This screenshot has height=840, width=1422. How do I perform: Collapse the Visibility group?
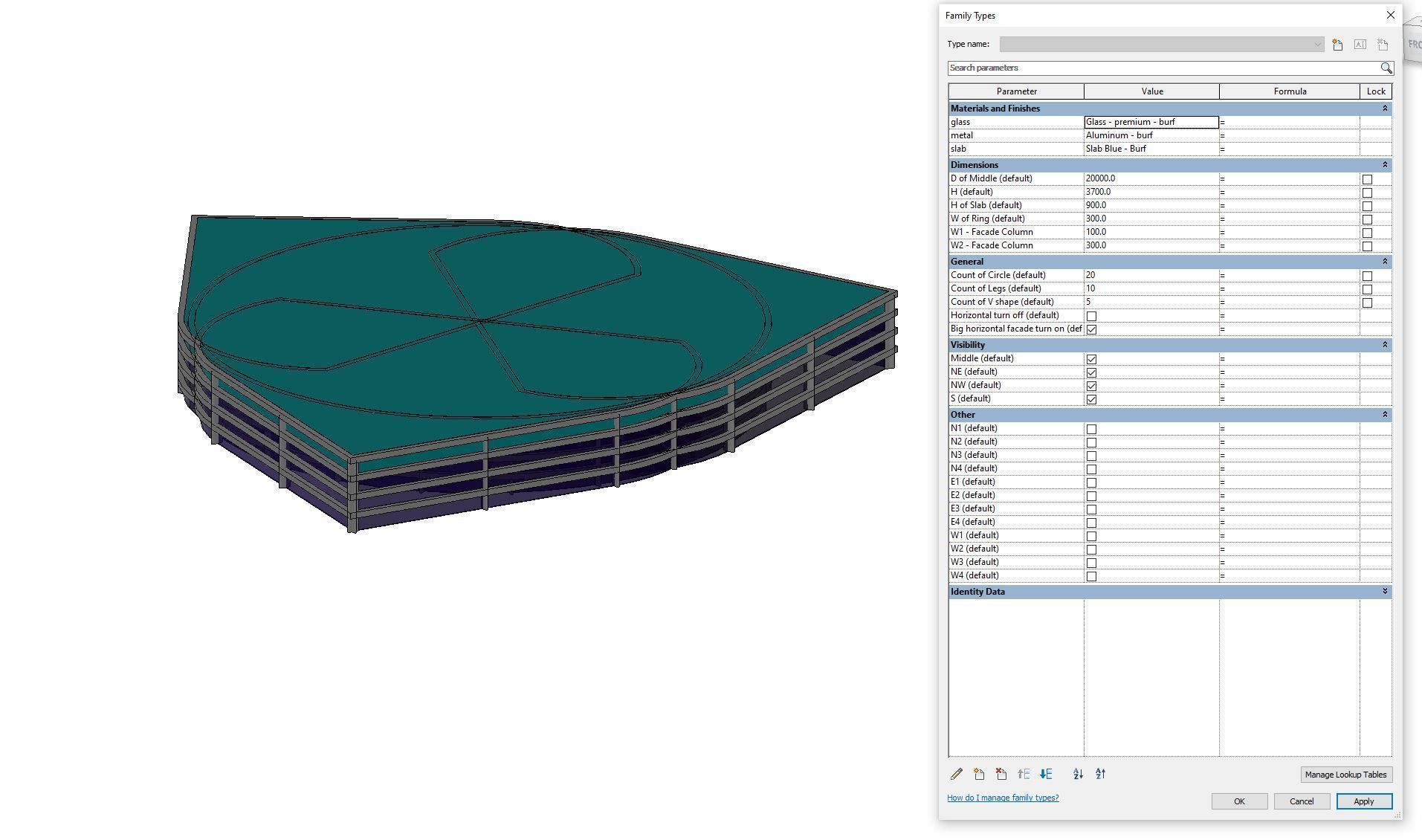(x=1384, y=345)
